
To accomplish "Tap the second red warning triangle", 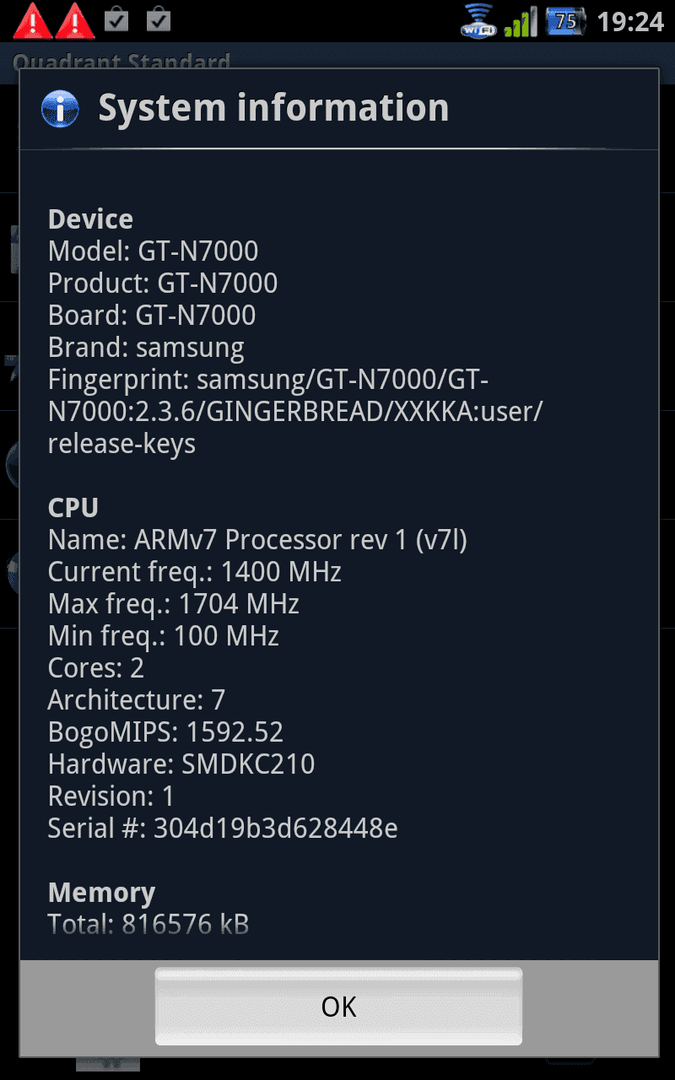I will click(x=75, y=21).
